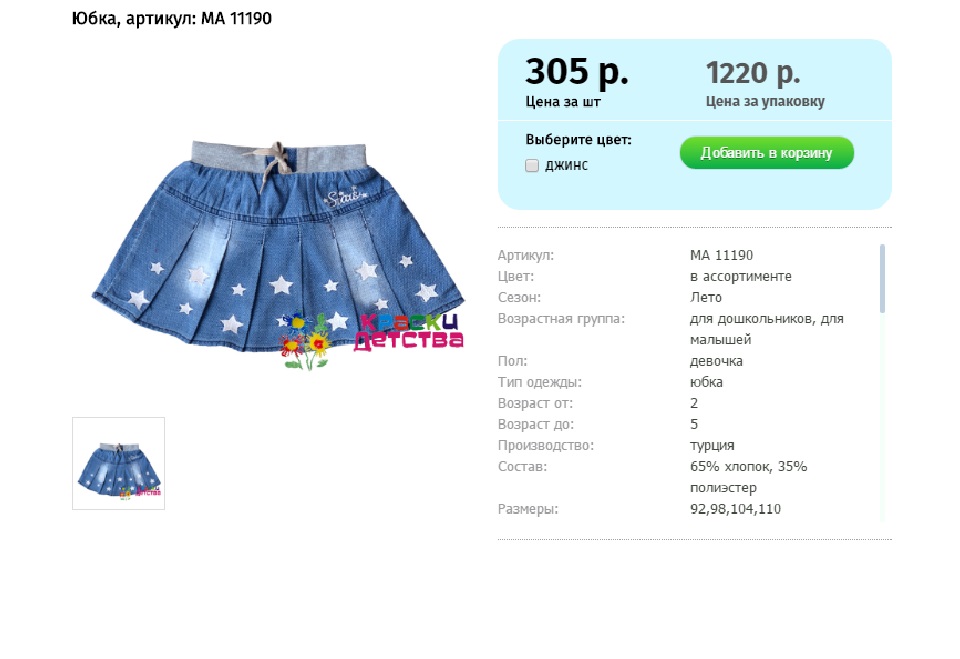Click the Цена за упаковку label
Screen dimensions: 960x659
[x=765, y=101]
